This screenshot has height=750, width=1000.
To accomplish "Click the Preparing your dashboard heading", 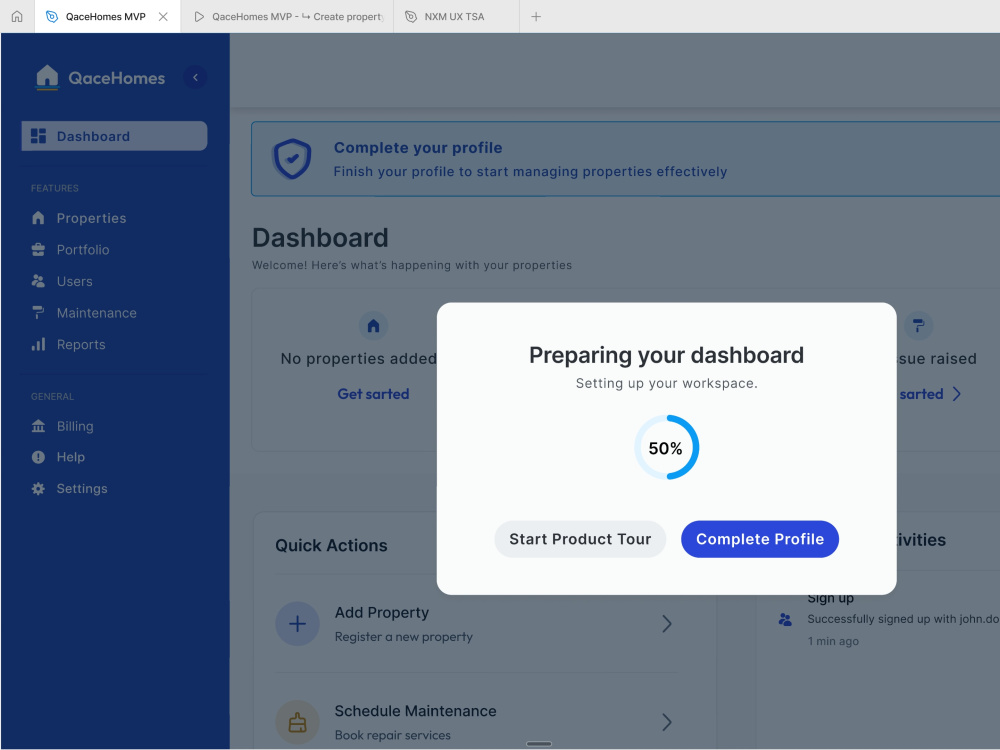I will (666, 355).
